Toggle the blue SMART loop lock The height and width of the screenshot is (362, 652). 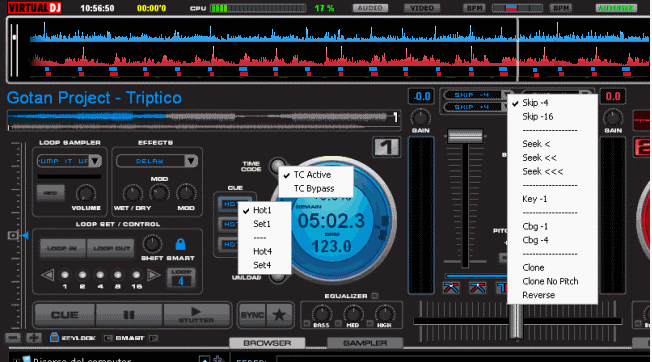[180, 244]
